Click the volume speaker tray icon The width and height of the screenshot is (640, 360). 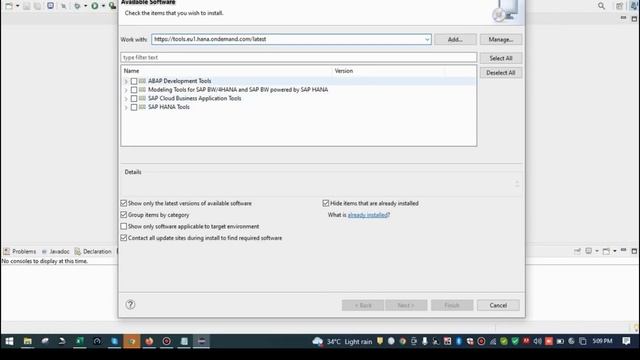click(x=537, y=341)
